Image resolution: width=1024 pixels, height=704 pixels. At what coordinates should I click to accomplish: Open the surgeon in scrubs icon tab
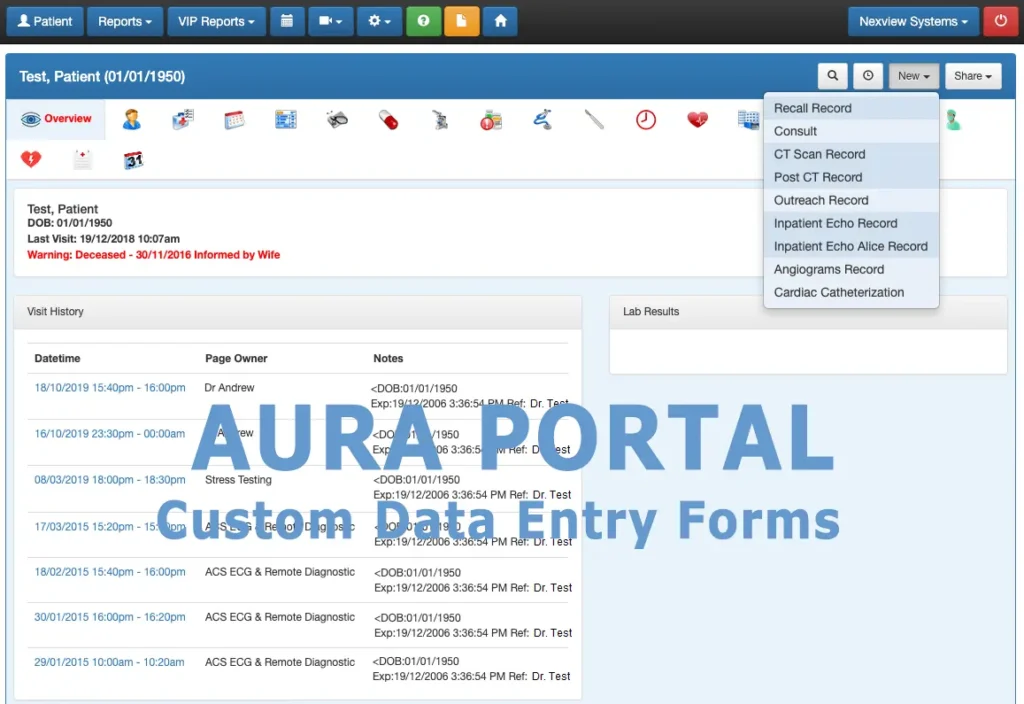coord(953,120)
